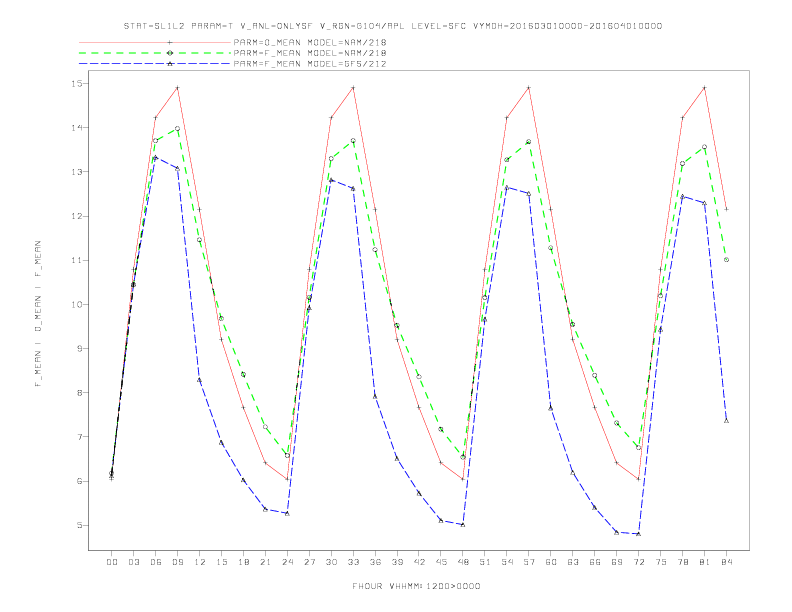Click x-axis label FHOUR VHHMM:1200>0000
Screen dimensions: 792x612
coord(416,586)
